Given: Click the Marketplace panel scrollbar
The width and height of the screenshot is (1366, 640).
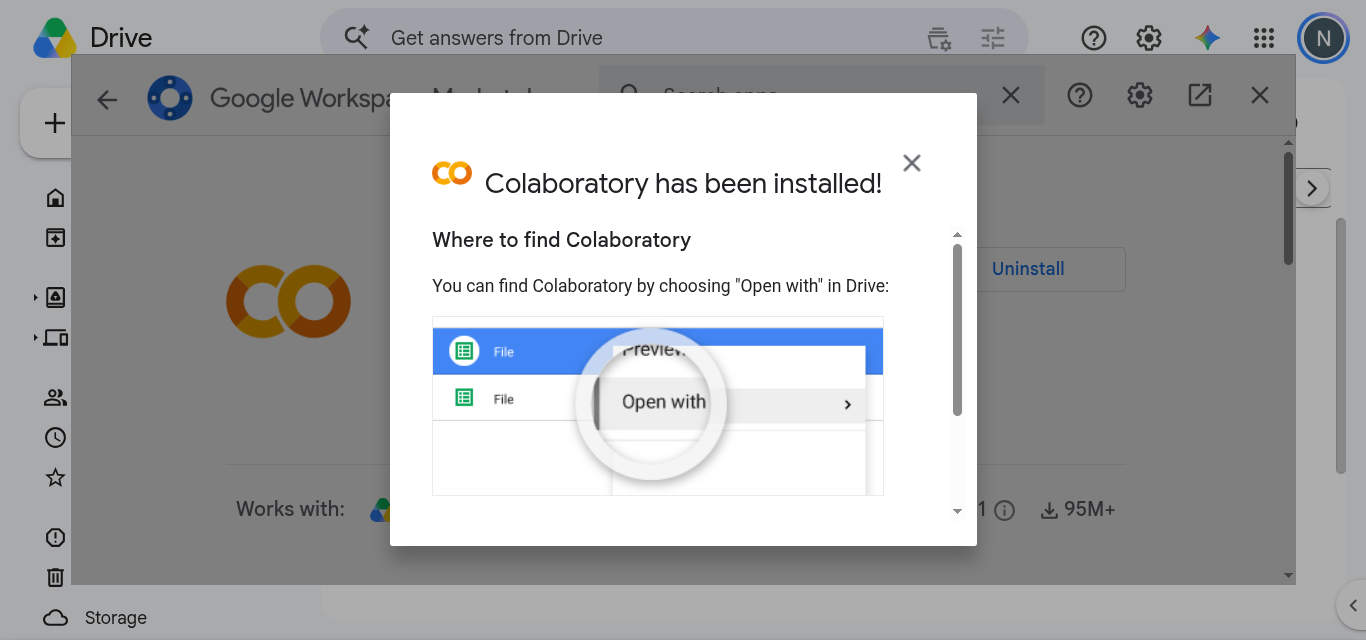Looking at the screenshot, I should tap(1288, 208).
